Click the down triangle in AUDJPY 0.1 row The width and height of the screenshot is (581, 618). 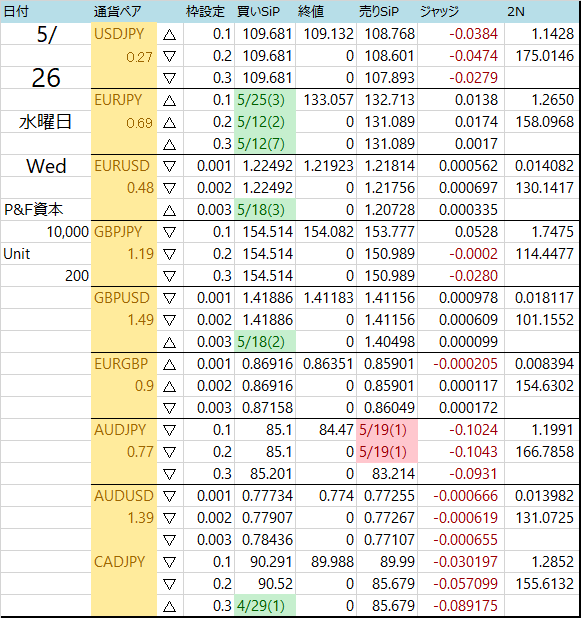169,431
